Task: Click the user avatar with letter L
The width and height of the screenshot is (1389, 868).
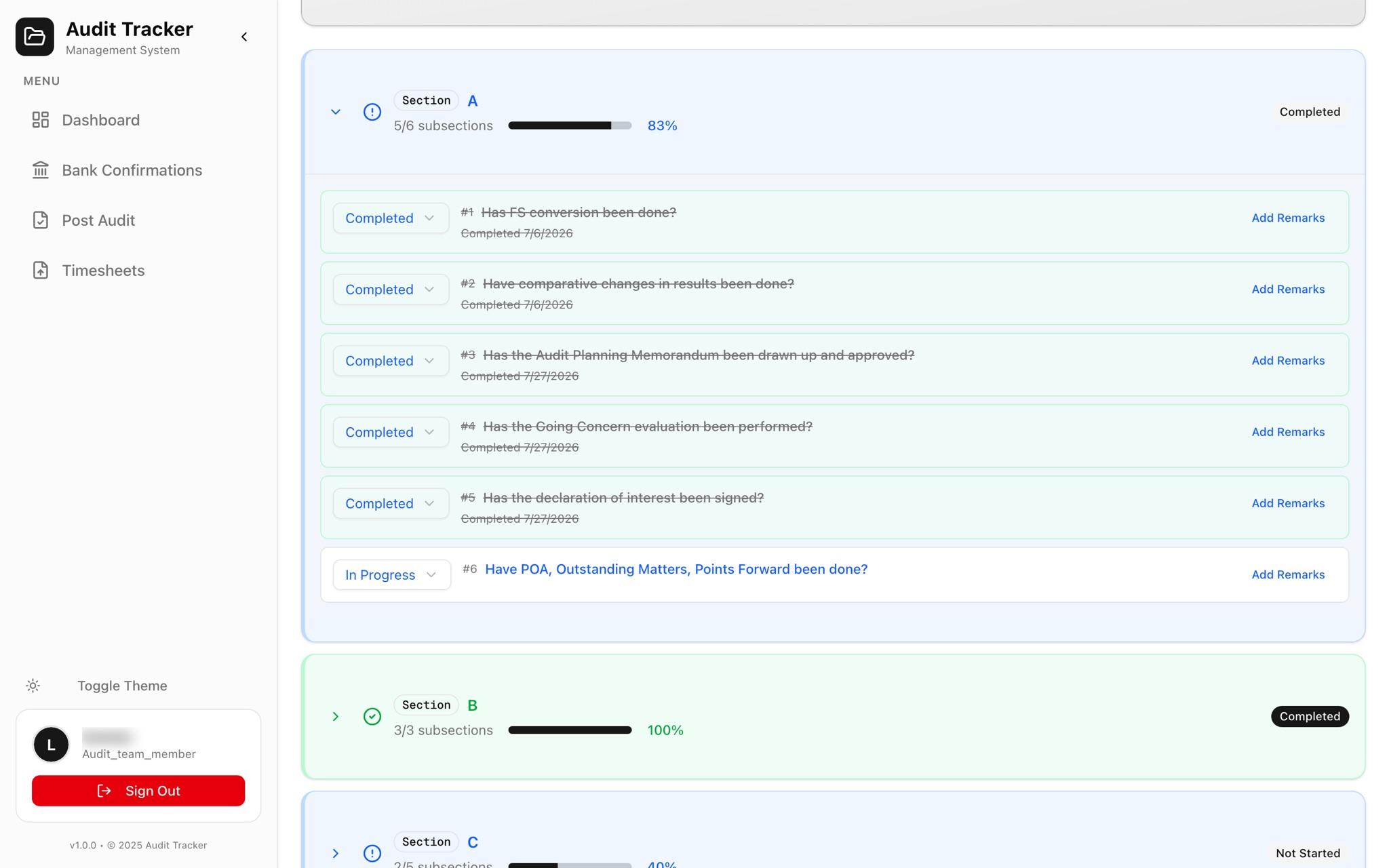Action: tap(51, 745)
